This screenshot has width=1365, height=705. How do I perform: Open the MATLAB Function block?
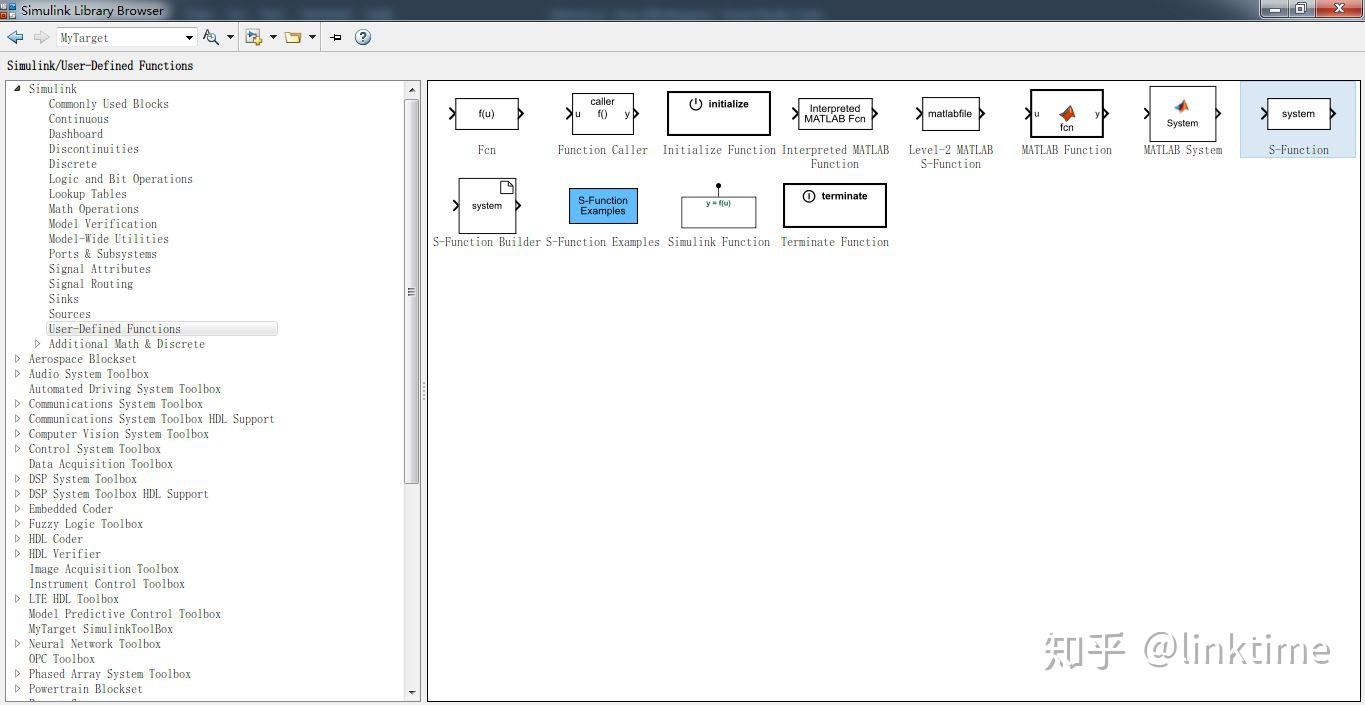pyautogui.click(x=1066, y=113)
